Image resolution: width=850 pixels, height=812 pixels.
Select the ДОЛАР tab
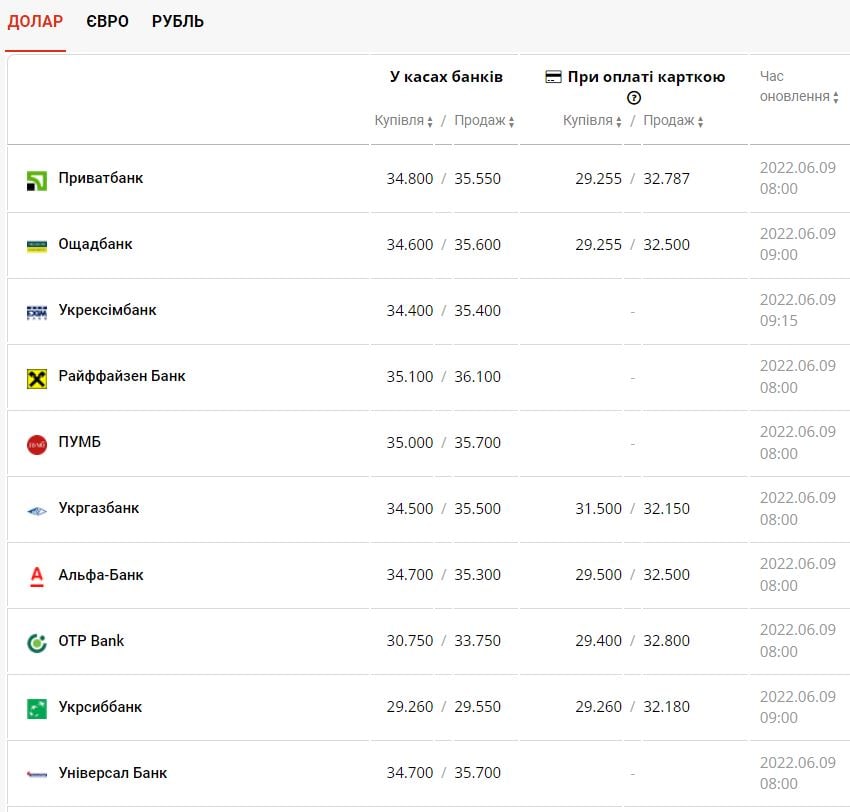35,21
